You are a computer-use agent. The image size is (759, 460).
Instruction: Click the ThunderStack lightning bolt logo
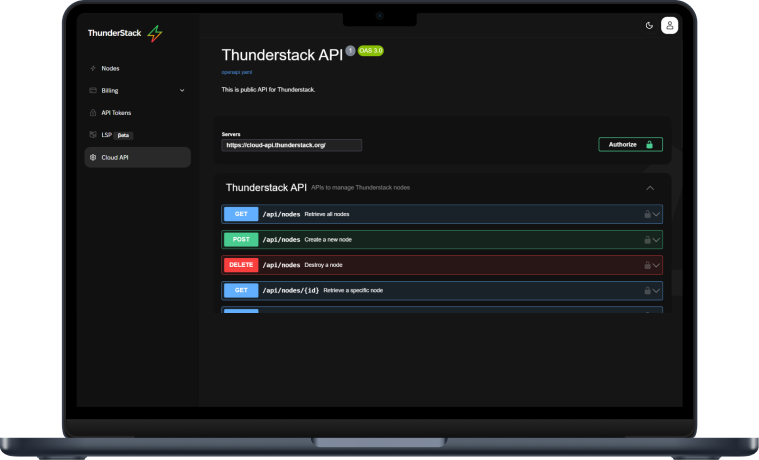point(154,33)
